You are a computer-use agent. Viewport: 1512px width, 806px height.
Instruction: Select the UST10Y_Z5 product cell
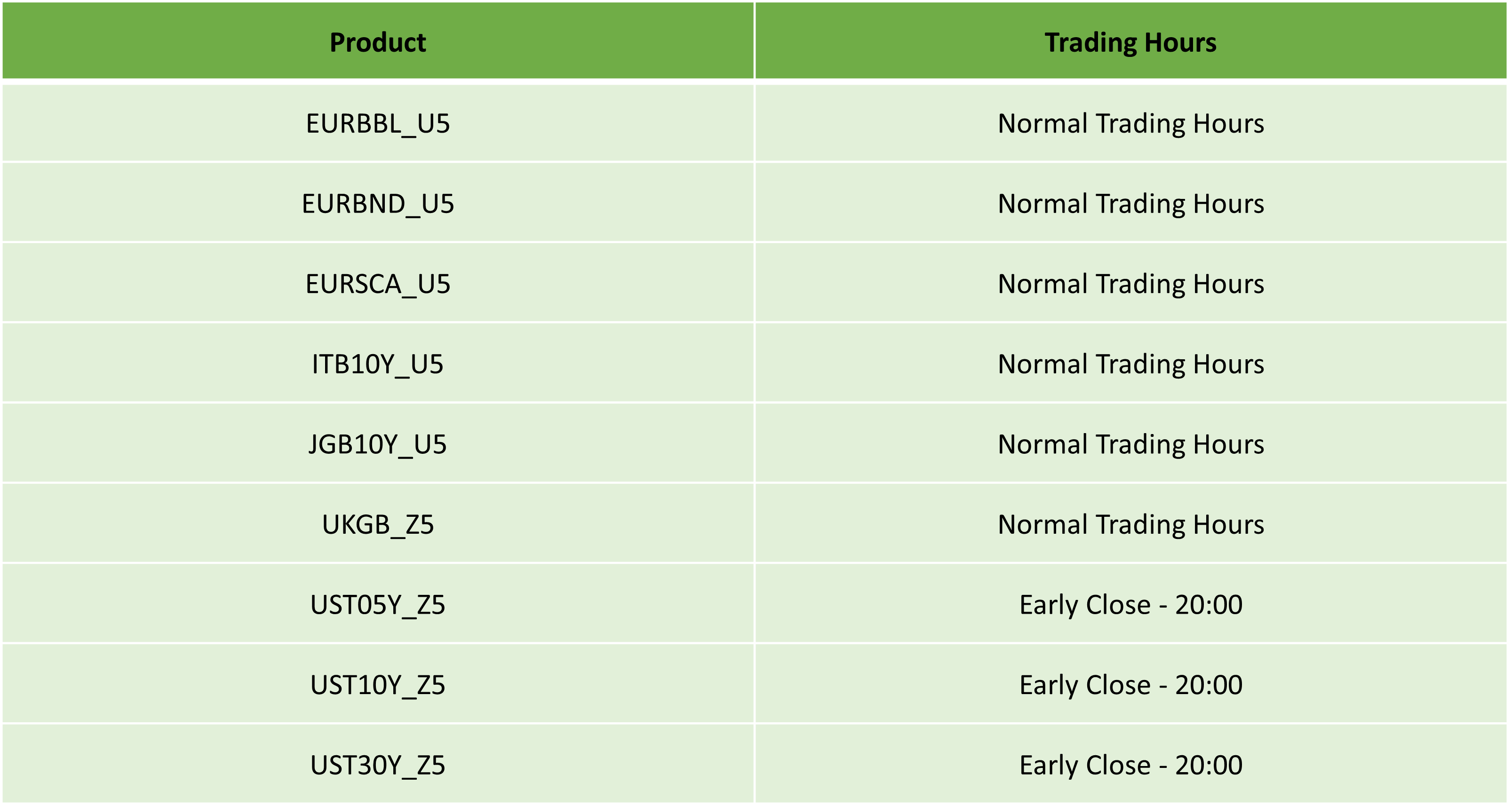pos(377,685)
